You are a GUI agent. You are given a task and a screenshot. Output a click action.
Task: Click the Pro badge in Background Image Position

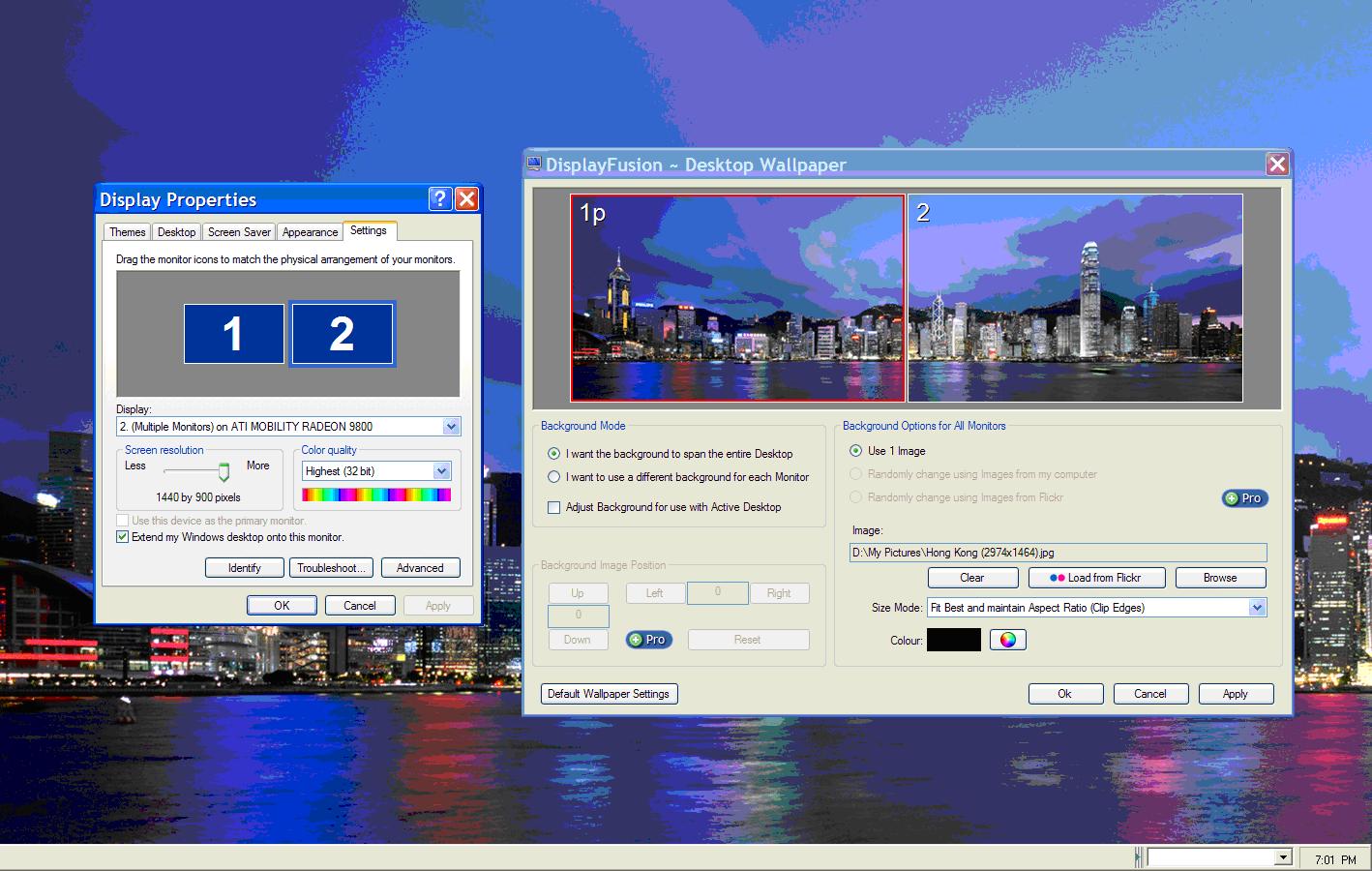click(x=648, y=640)
